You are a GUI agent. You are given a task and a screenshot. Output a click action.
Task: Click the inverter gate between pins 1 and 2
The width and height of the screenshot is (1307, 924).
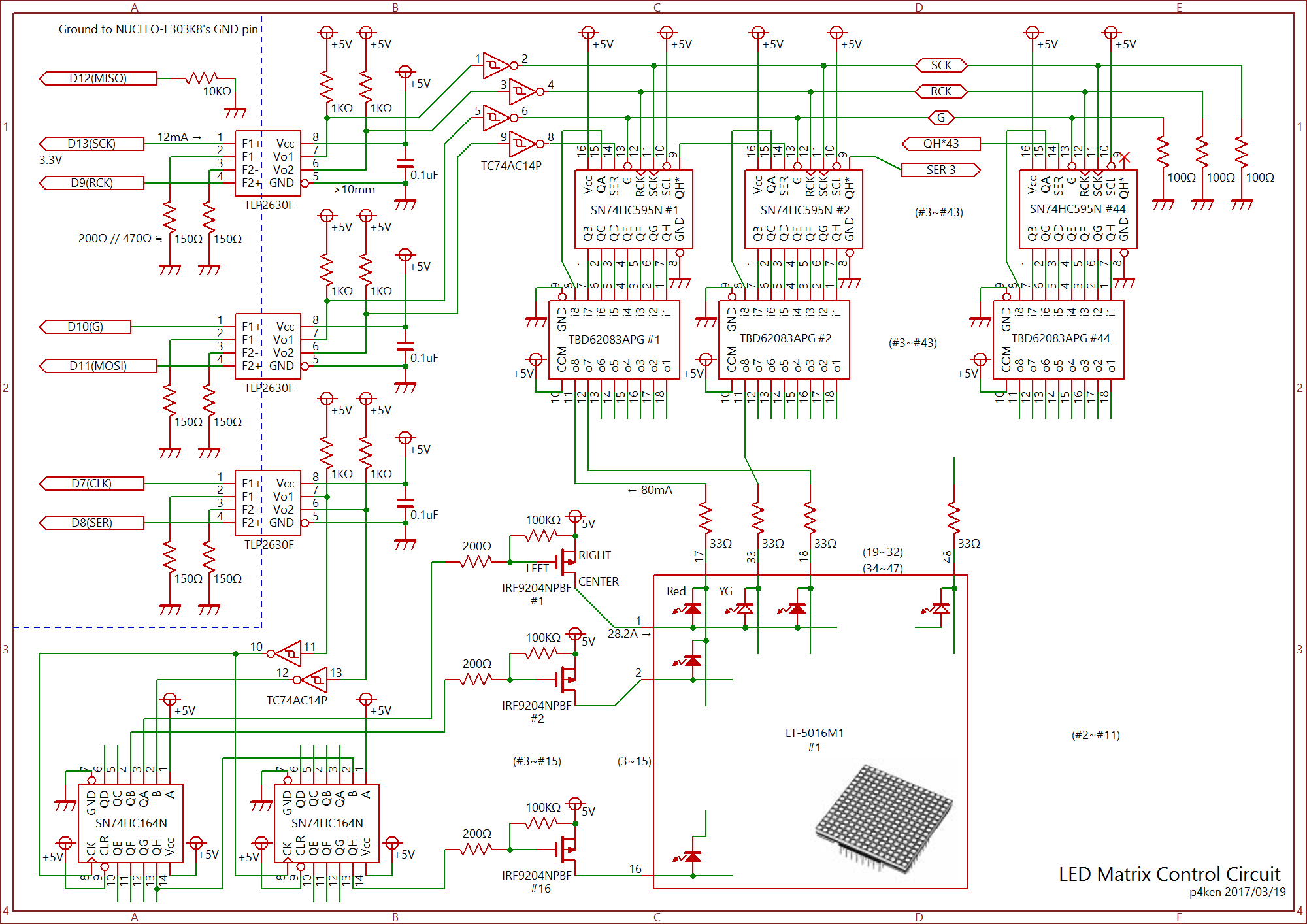point(500,65)
